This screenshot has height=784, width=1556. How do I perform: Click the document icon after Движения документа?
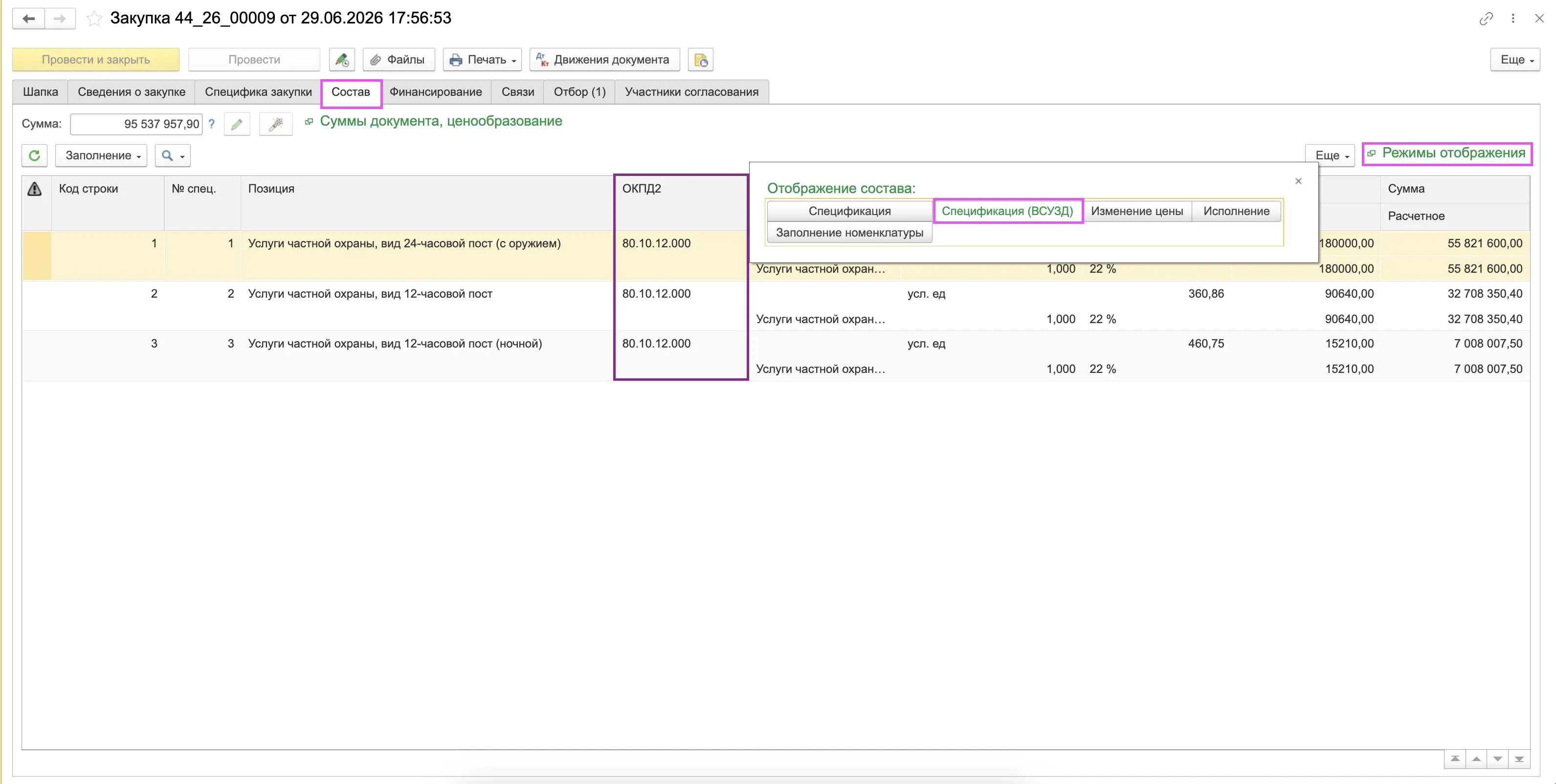click(701, 60)
